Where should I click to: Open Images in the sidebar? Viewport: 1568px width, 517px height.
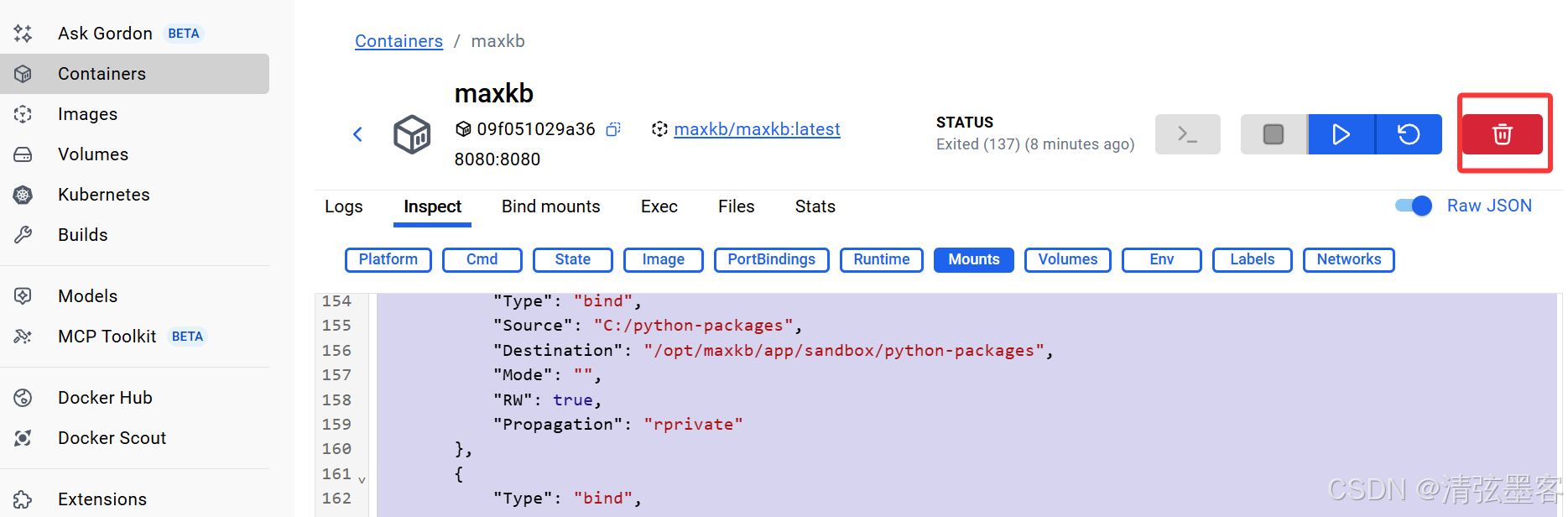[x=134, y=114]
